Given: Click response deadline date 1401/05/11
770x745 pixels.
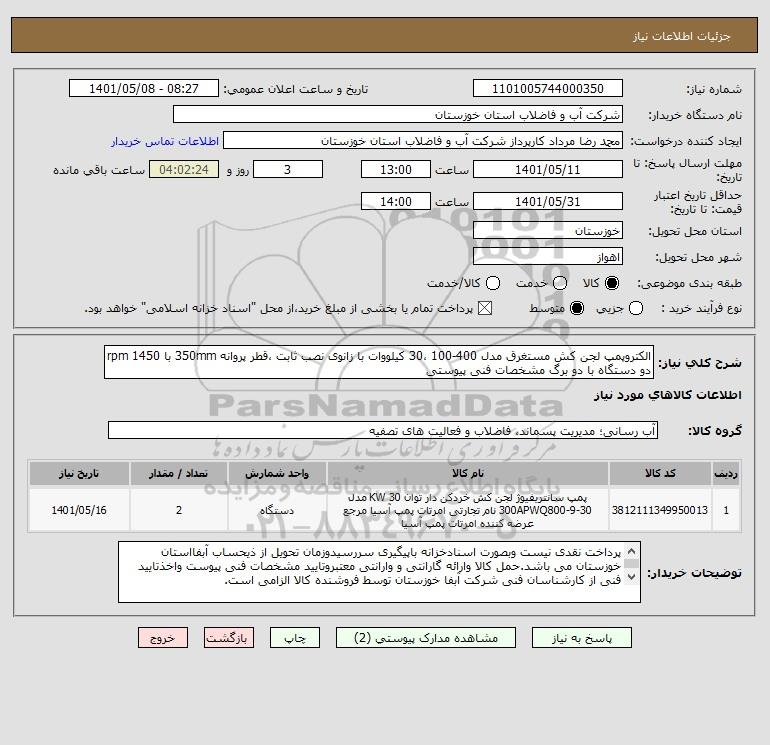Looking at the screenshot, I should coord(548,169).
